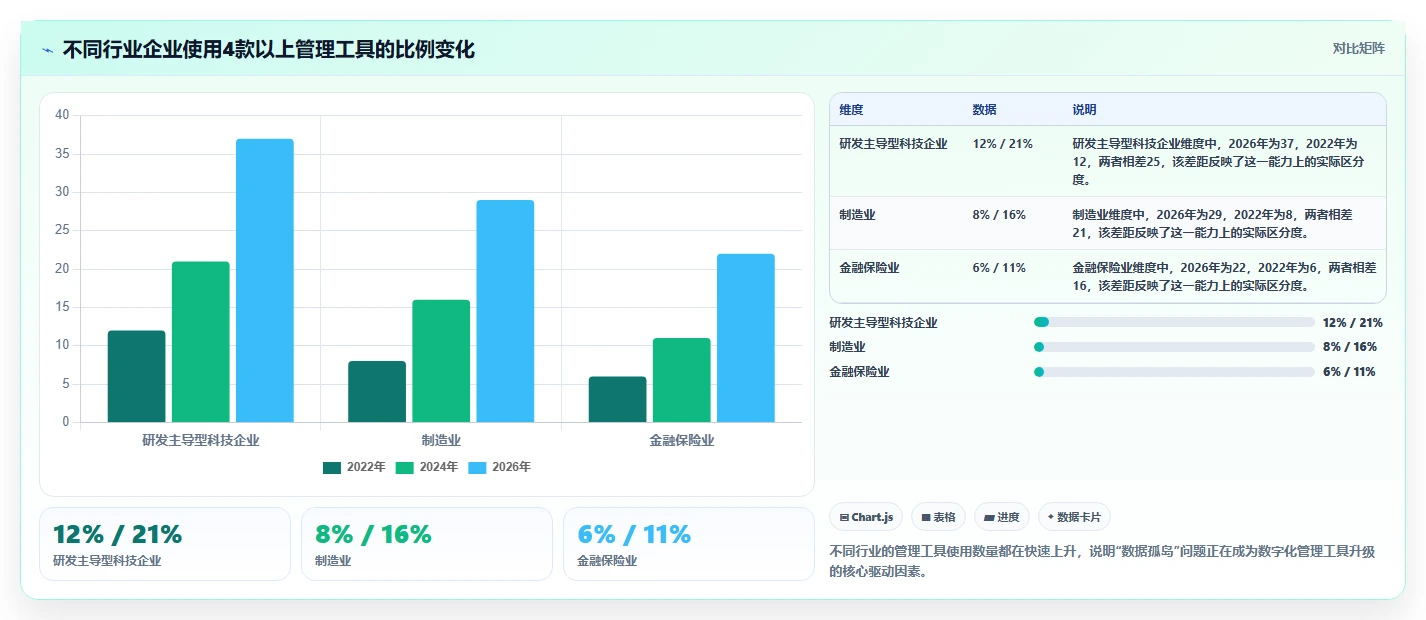Click the 表格 tag
This screenshot has height=620, width=1426.
(938, 517)
